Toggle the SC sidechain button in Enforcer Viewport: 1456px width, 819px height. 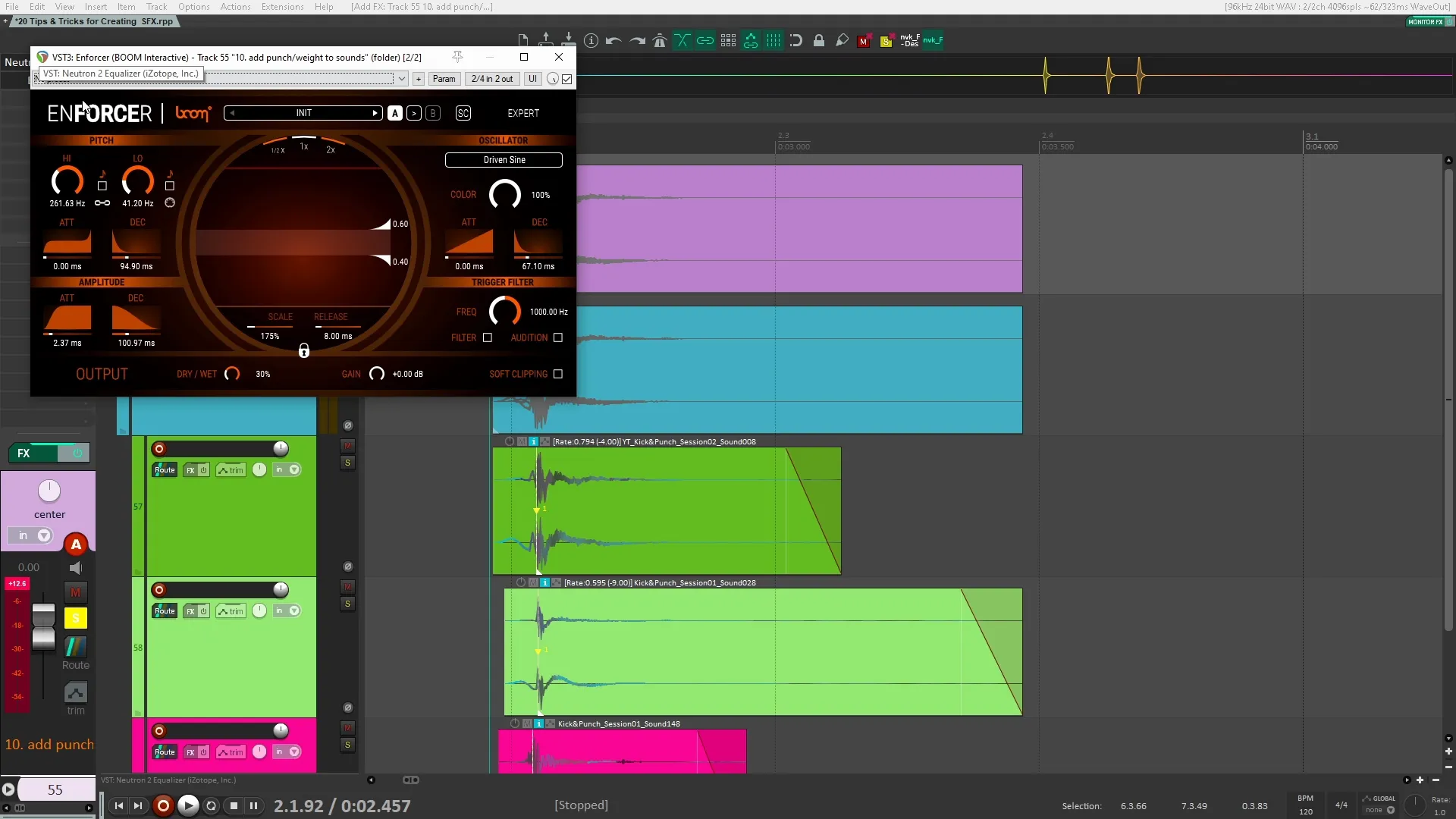(x=463, y=113)
